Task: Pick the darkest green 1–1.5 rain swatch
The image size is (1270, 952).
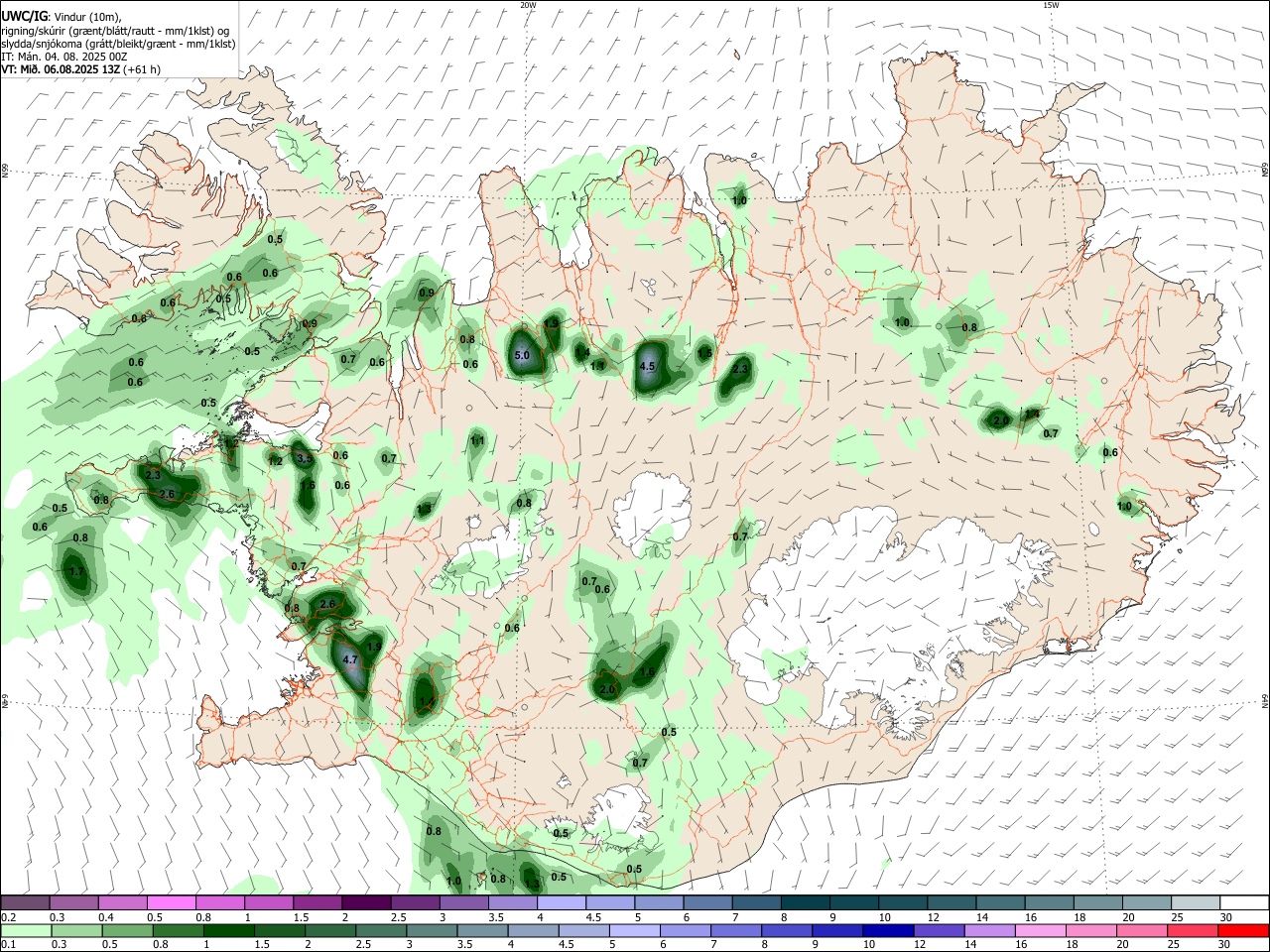Action: (x=229, y=930)
